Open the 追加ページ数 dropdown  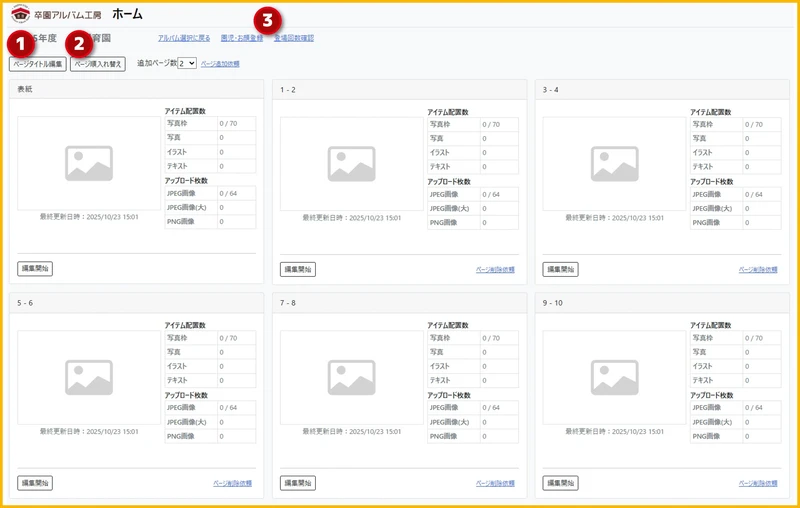[x=187, y=63]
